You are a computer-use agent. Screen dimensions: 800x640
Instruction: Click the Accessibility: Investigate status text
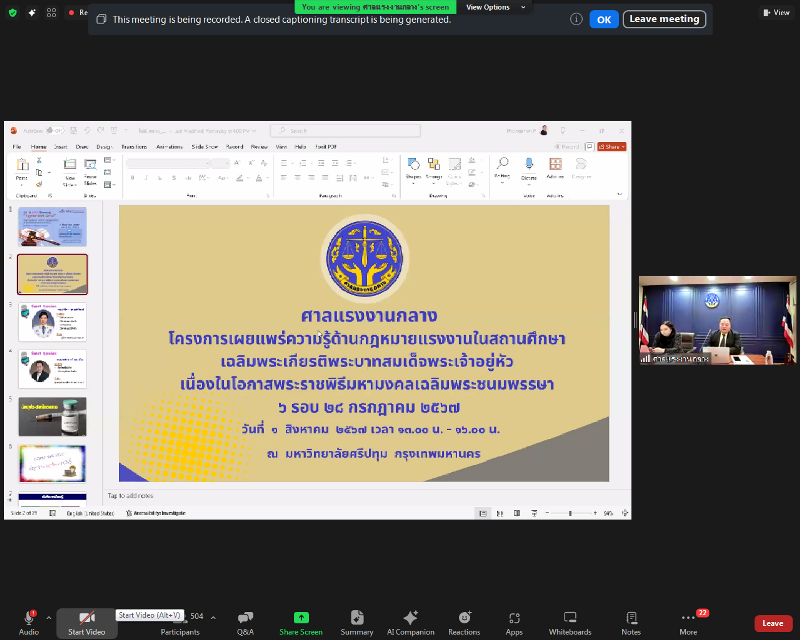pyautogui.click(x=156, y=513)
